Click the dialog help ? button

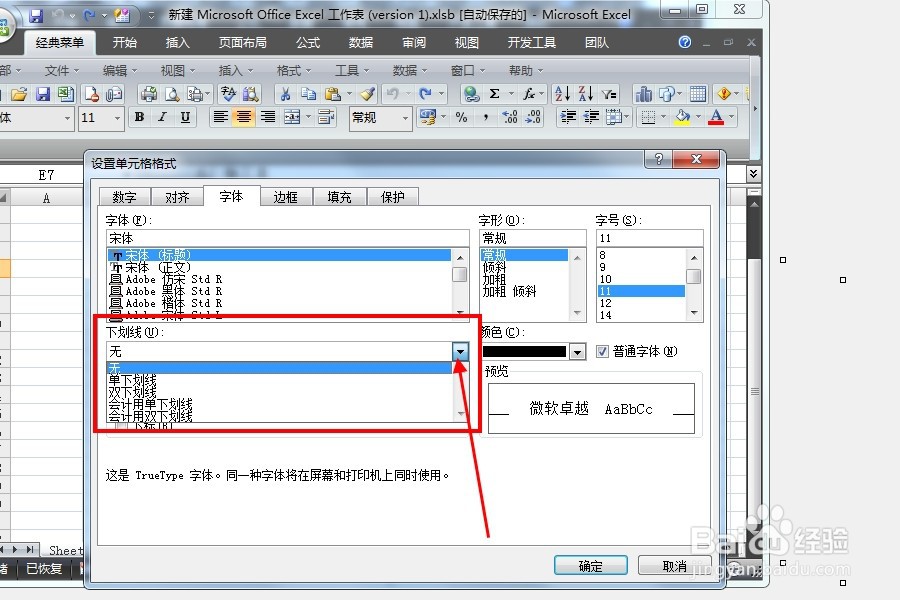click(x=659, y=159)
